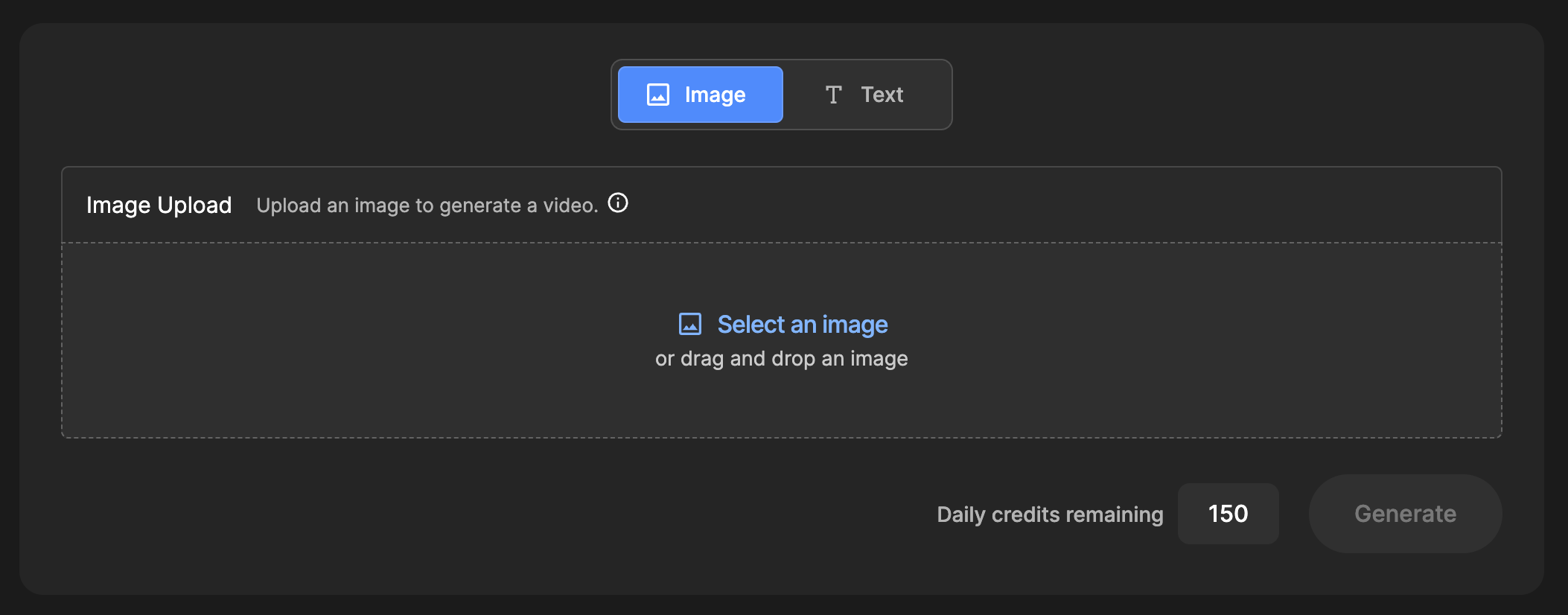The height and width of the screenshot is (615, 1568).
Task: Click the picture icon in the Image tab
Action: [x=658, y=95]
